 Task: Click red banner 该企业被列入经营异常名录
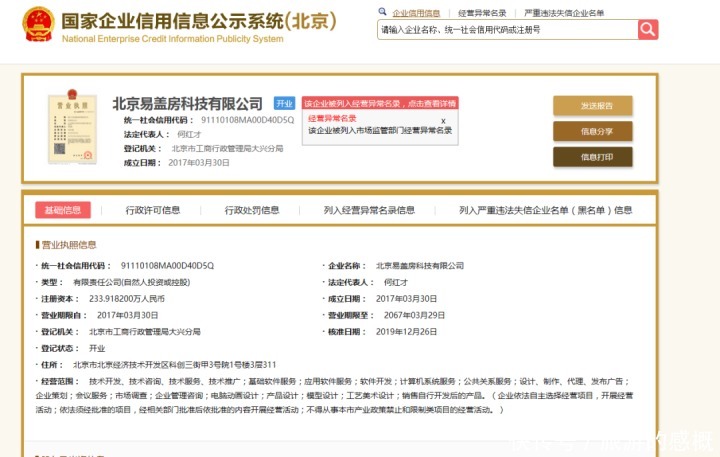click(x=380, y=103)
